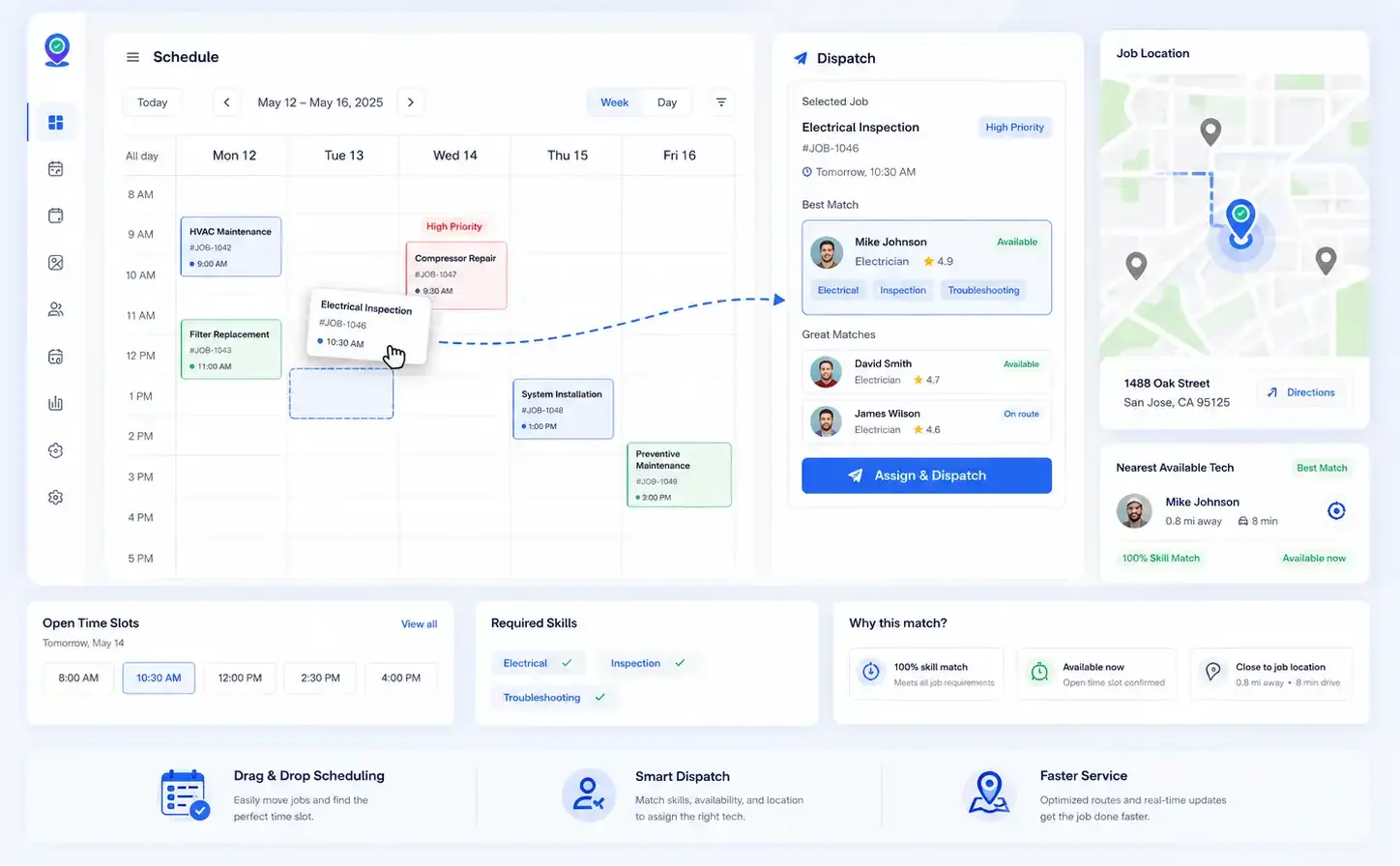The image size is (1400, 866).
Task: Click the app logo pin icon
Action: pyautogui.click(x=57, y=49)
